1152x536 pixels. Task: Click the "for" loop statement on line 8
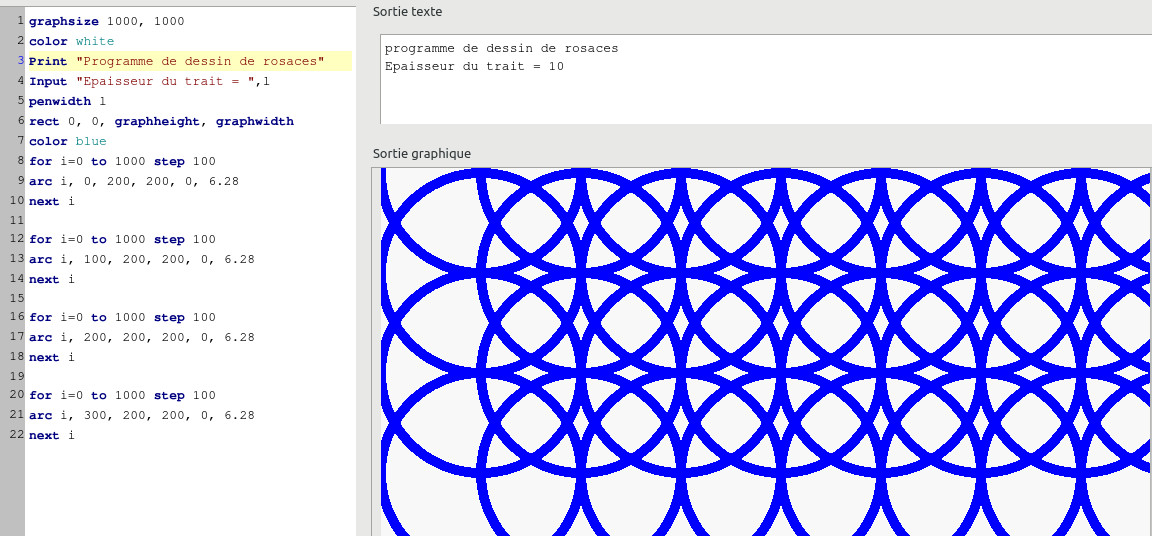point(122,161)
